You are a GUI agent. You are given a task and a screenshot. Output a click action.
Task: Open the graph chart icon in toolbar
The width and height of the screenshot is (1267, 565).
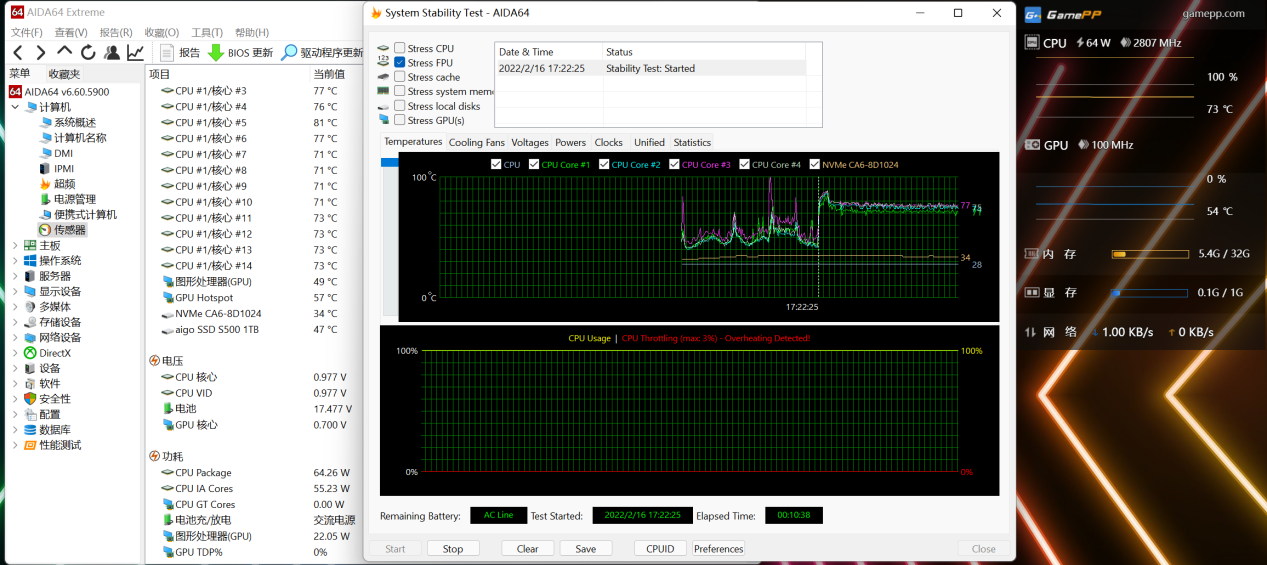click(x=135, y=53)
